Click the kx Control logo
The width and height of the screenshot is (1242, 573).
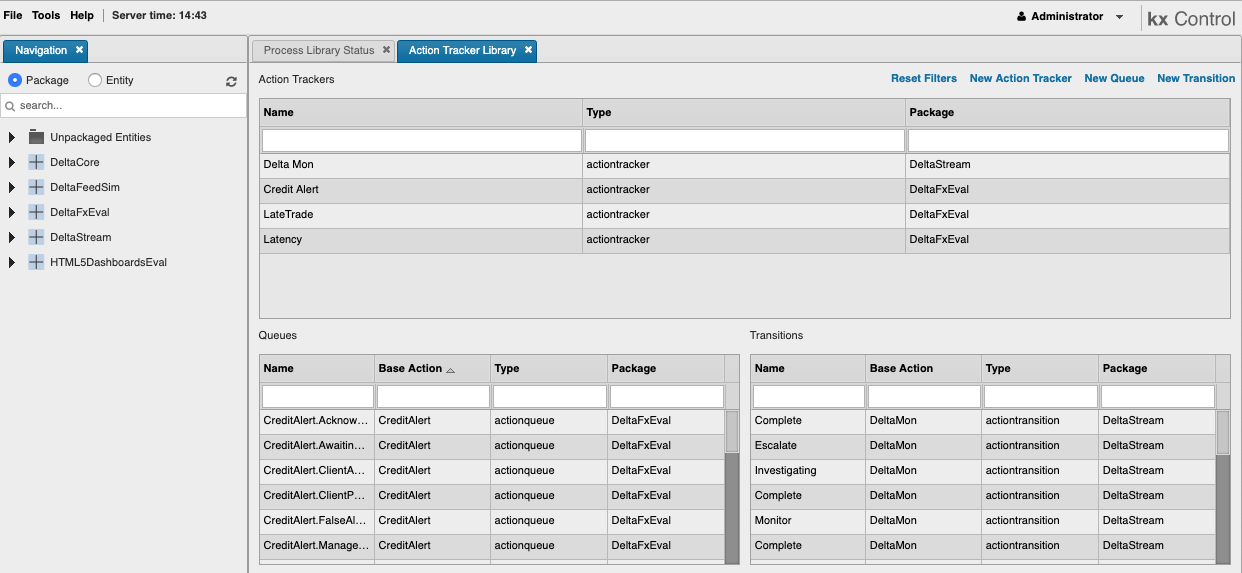pyautogui.click(x=1191, y=18)
